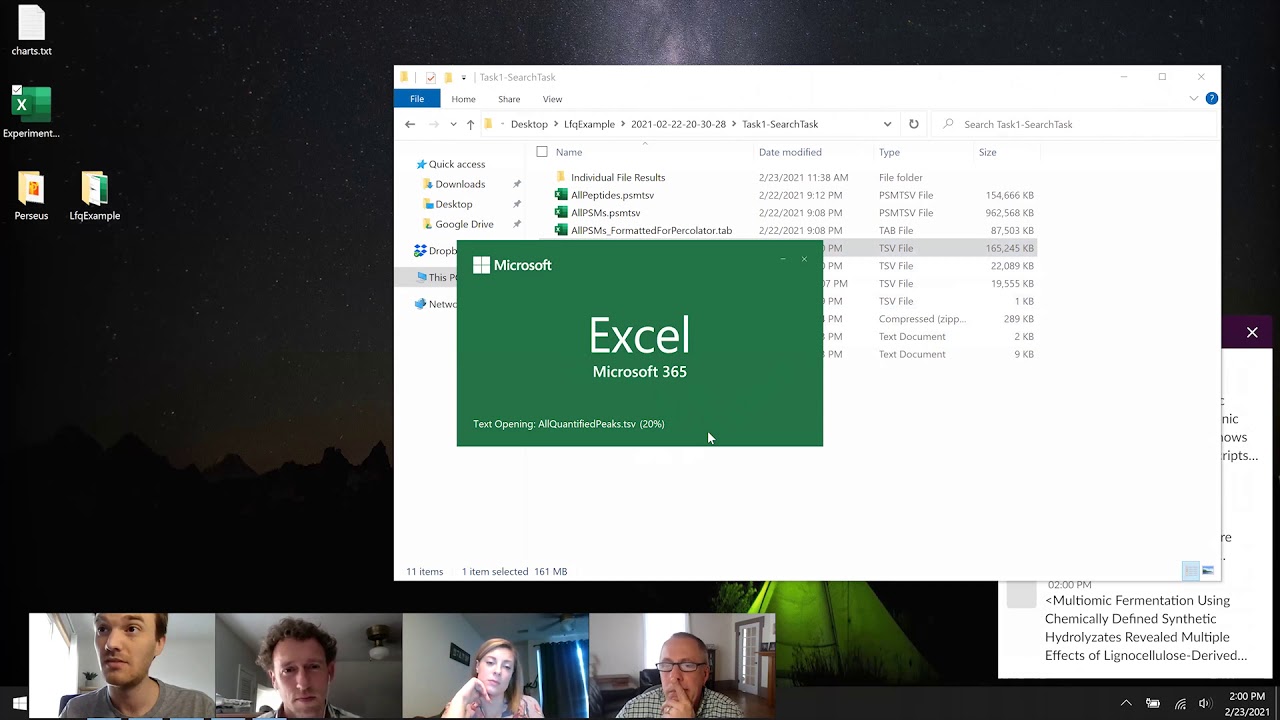Minimize the Excel splash screen
This screenshot has height=720, width=1280.
tap(783, 259)
